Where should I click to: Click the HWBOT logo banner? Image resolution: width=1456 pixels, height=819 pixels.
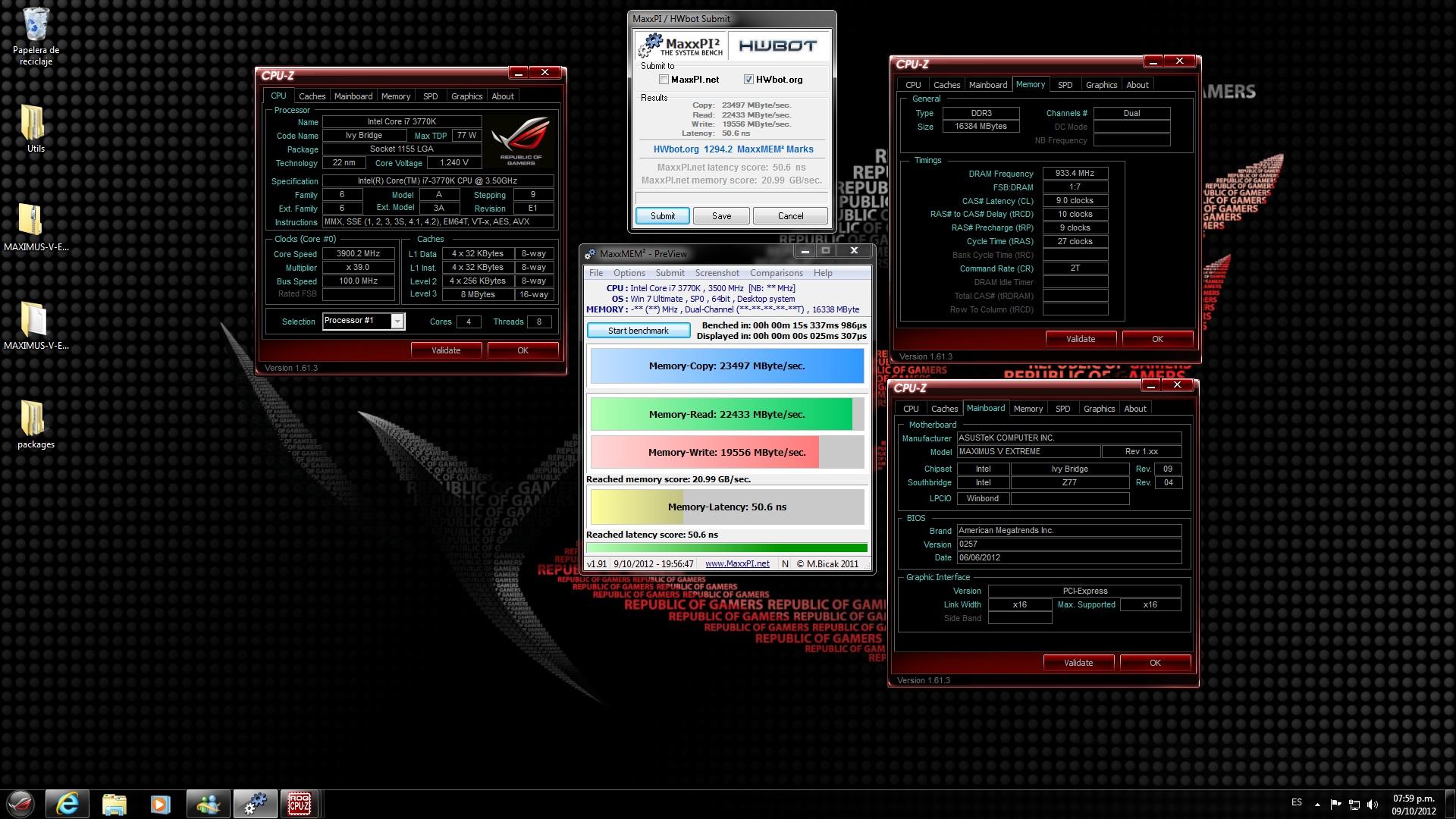coord(778,45)
